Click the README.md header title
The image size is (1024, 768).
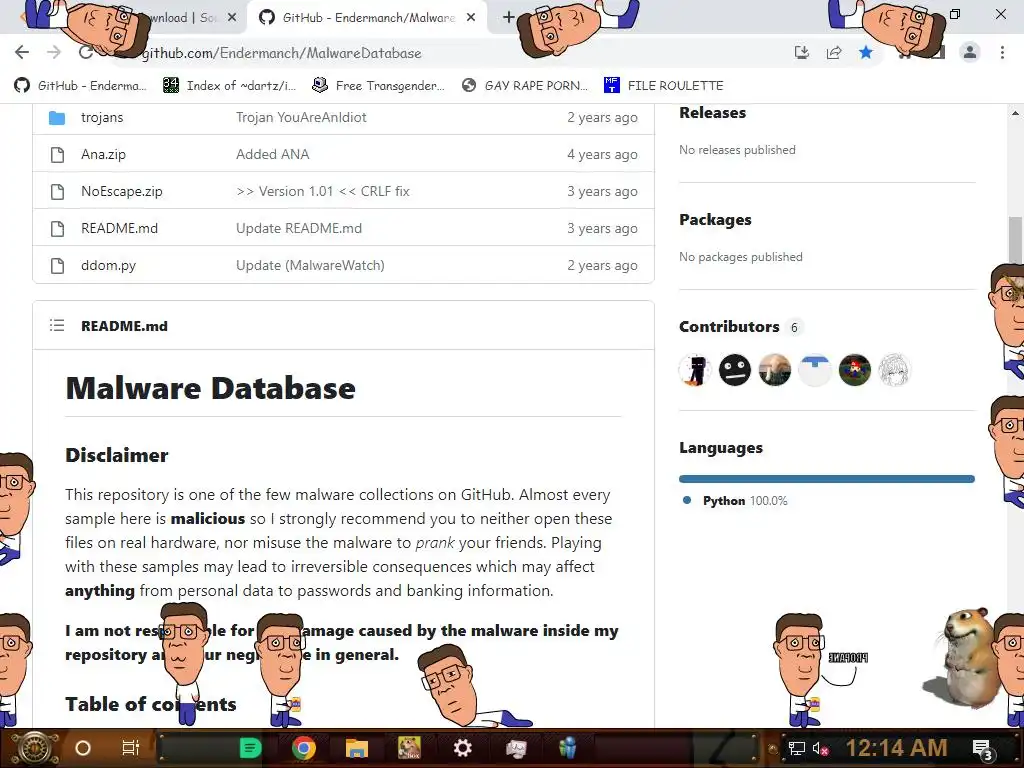[x=124, y=326]
